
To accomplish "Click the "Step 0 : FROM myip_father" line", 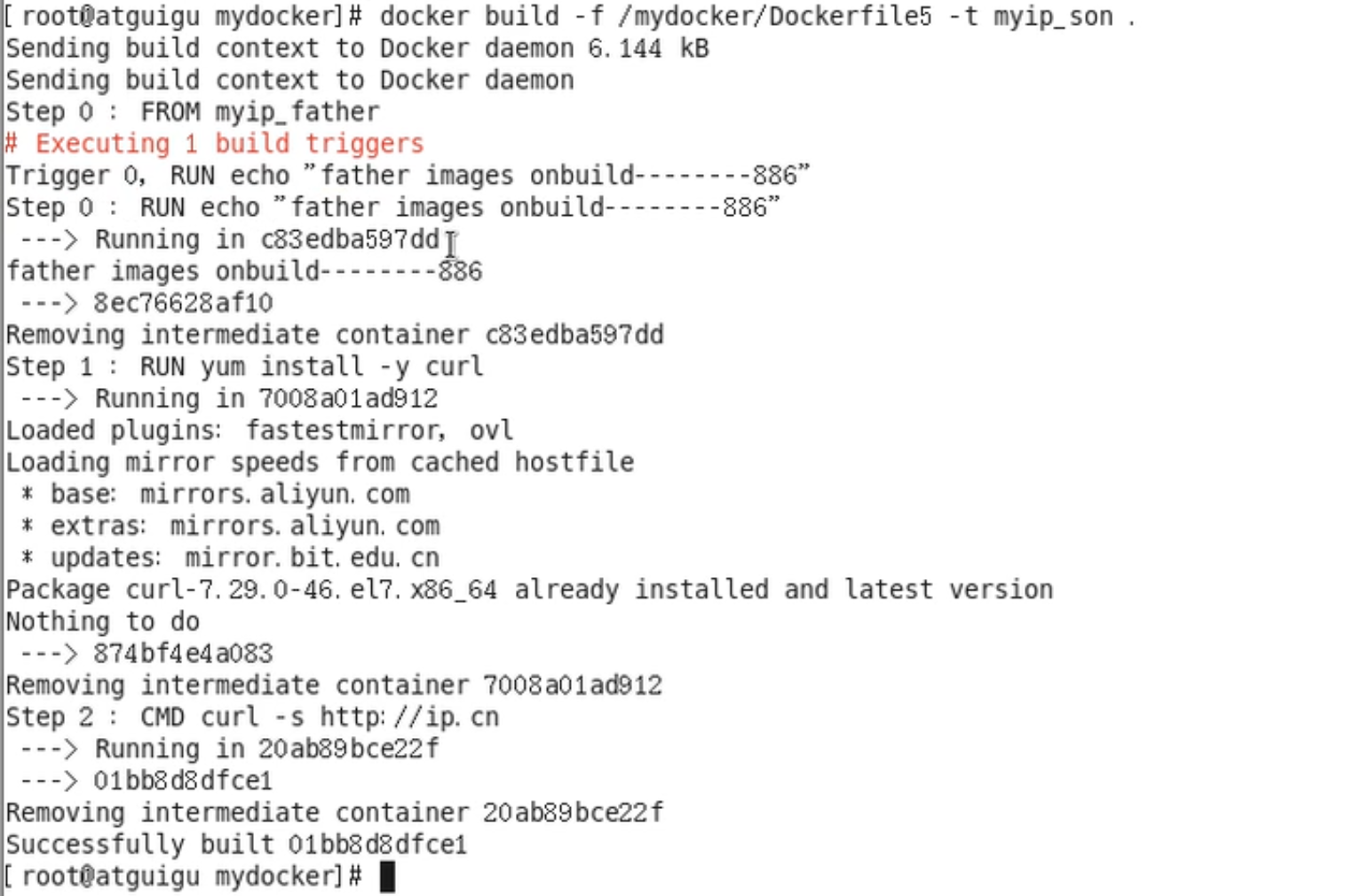I will click(x=193, y=112).
